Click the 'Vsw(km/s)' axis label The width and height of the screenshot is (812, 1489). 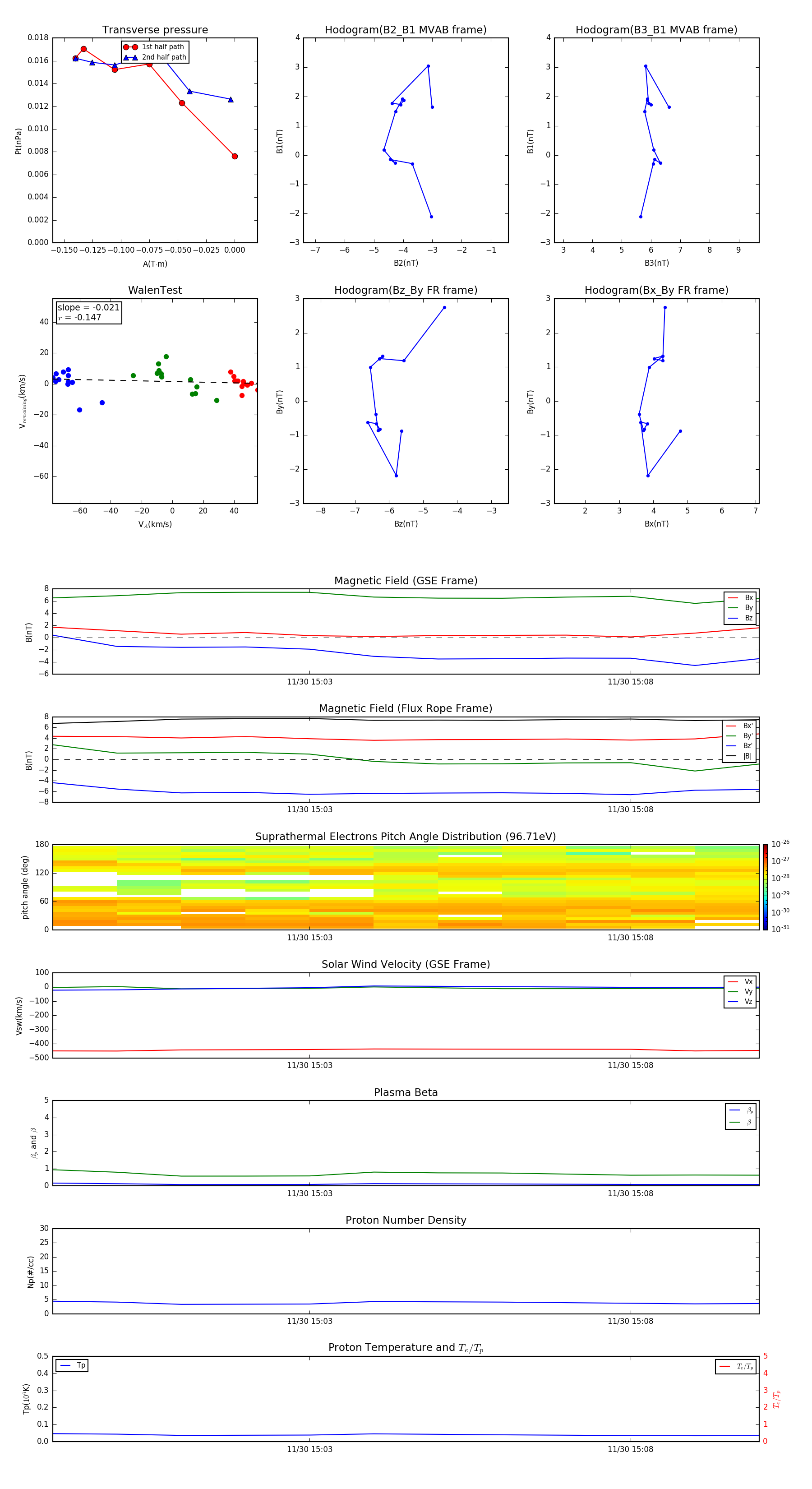[19, 1016]
